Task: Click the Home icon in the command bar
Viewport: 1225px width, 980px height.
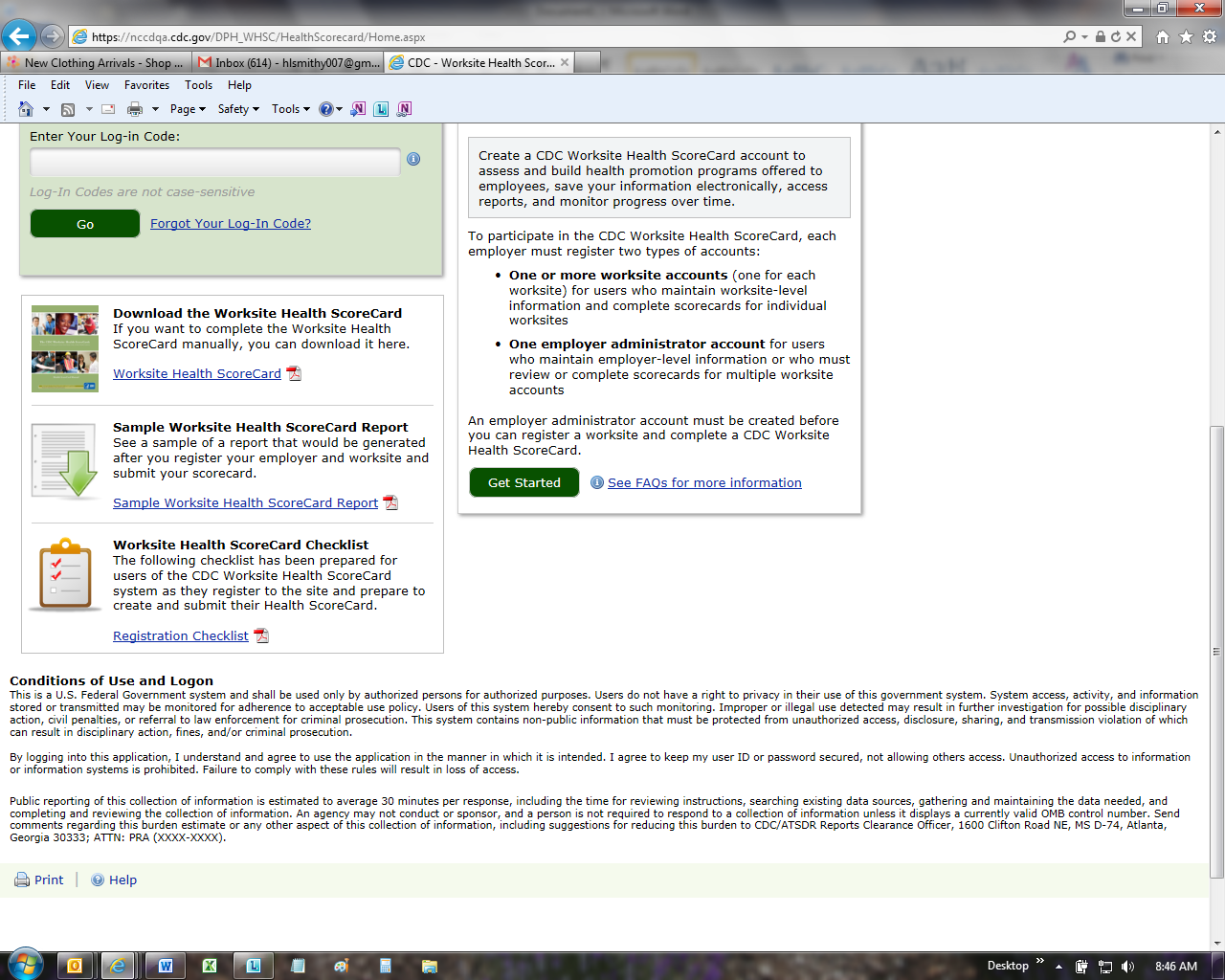Action: pos(26,109)
